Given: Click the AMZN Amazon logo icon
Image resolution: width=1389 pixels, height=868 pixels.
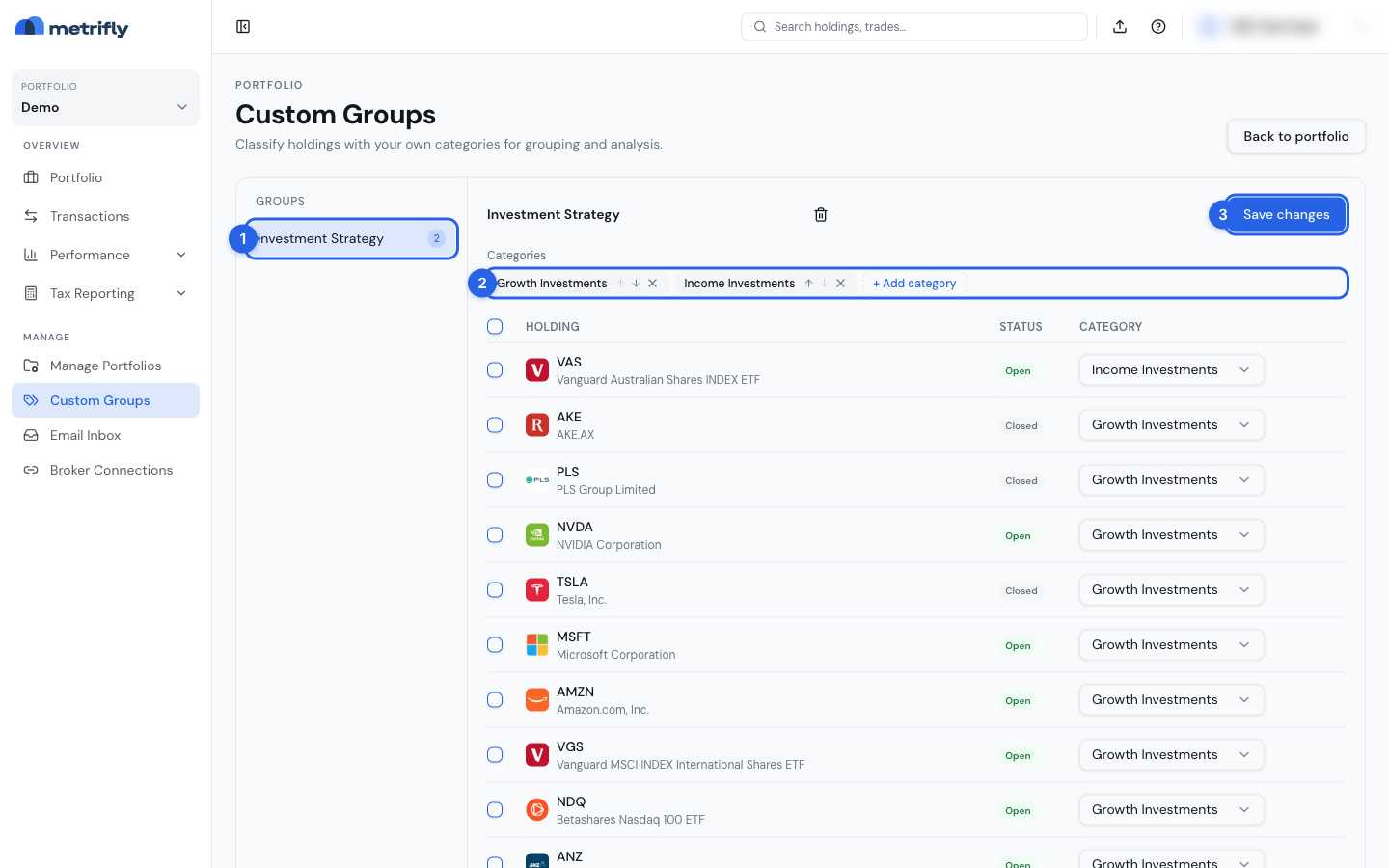Looking at the screenshot, I should [x=537, y=700].
